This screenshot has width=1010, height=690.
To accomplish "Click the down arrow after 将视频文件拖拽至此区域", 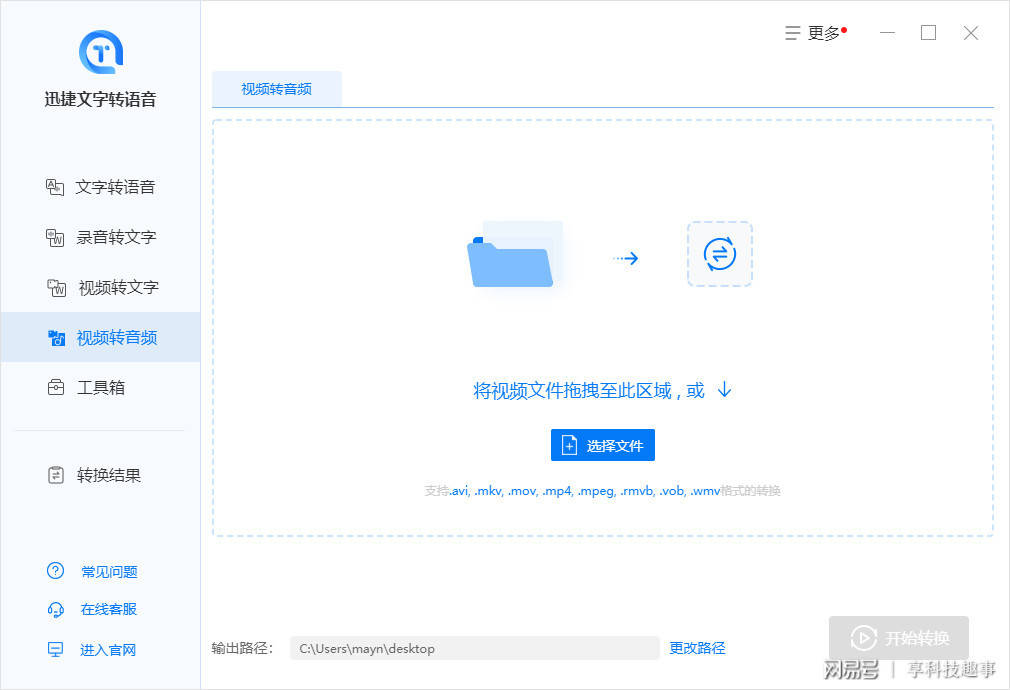I will (725, 390).
